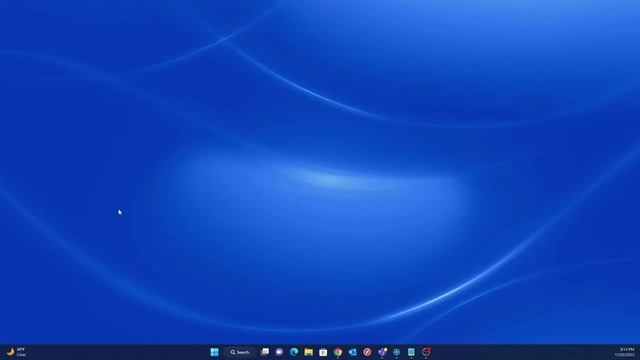
Task: Open the clock and date panel
Action: [x=625, y=352]
